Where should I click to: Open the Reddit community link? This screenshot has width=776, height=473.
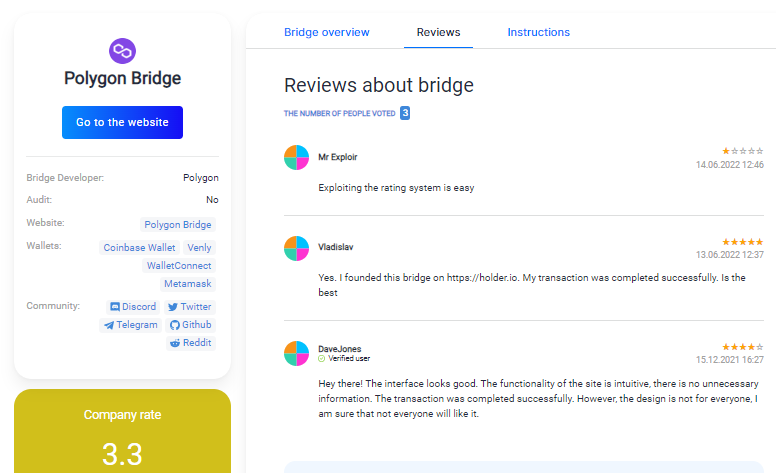190,343
